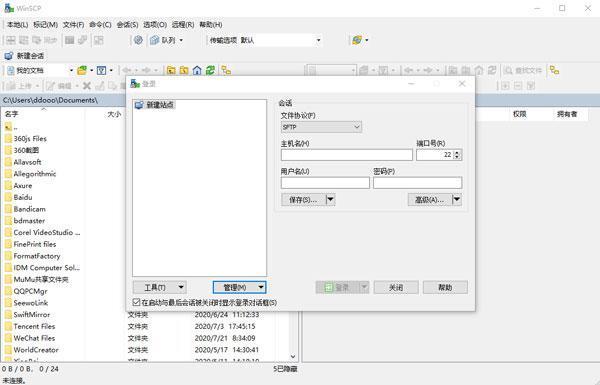Open the 标记(M) menu
600x385 pixels.
45,25
